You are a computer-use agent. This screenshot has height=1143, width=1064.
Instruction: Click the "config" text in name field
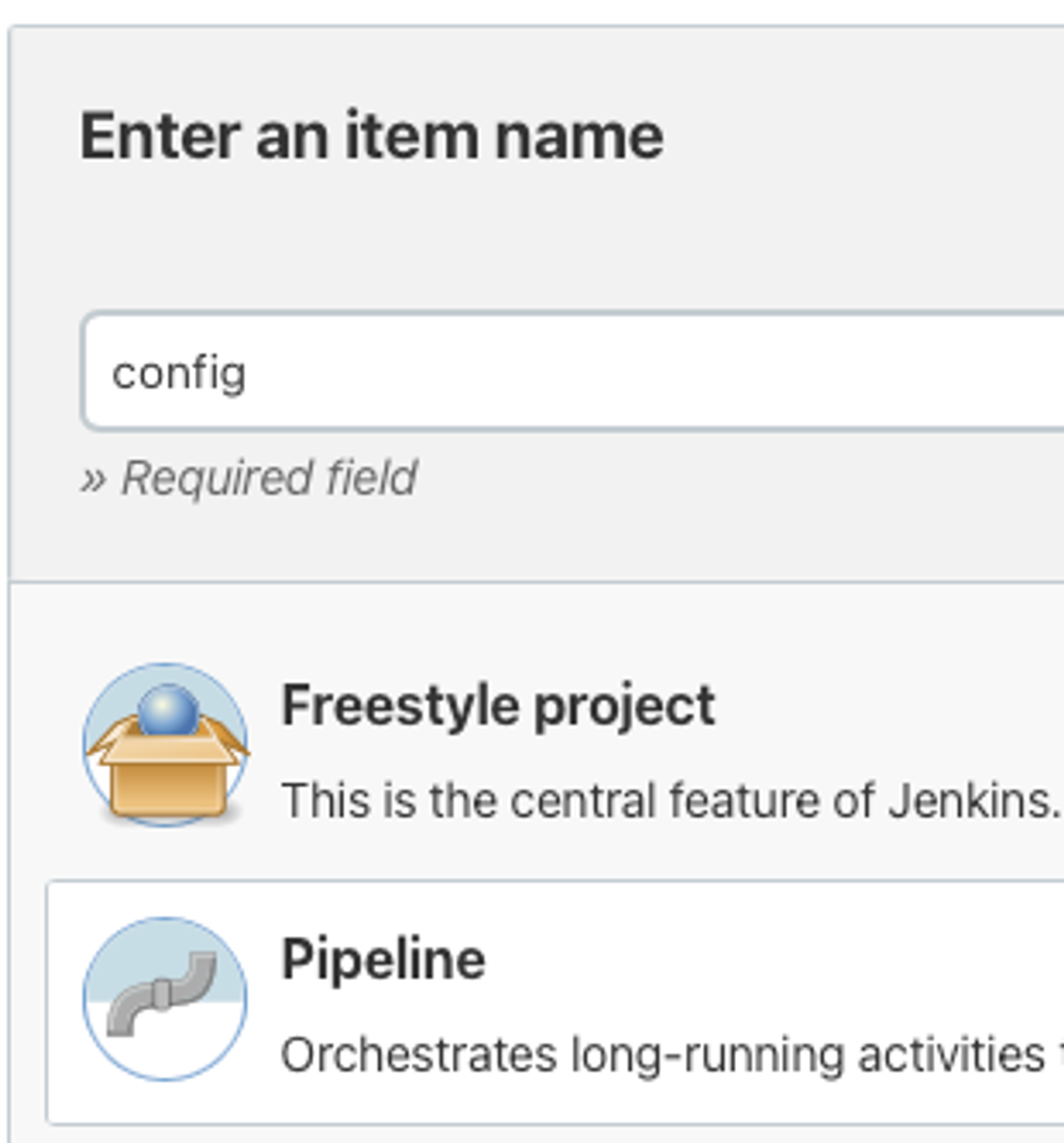pos(179,374)
